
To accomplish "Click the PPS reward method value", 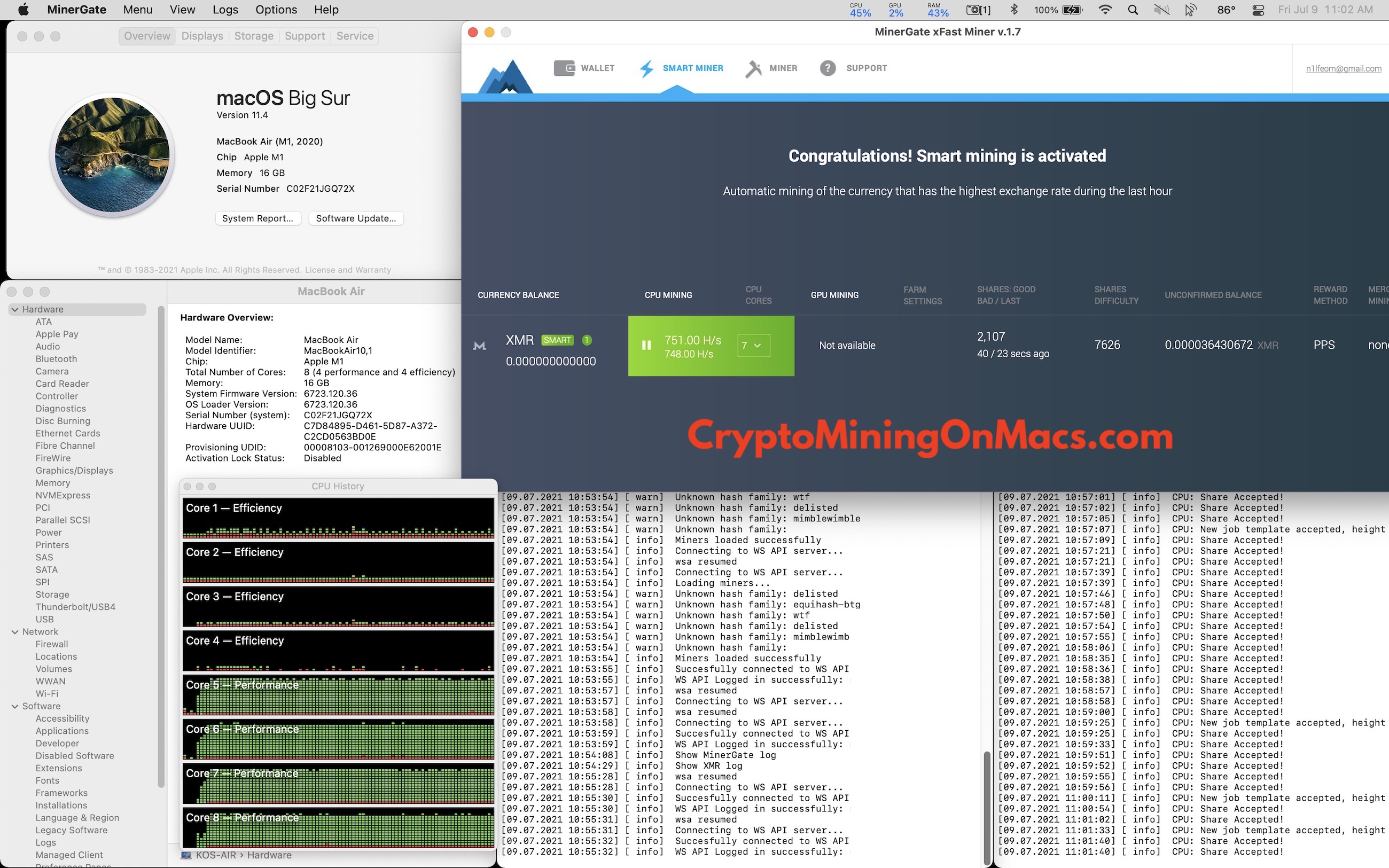I will point(1324,345).
